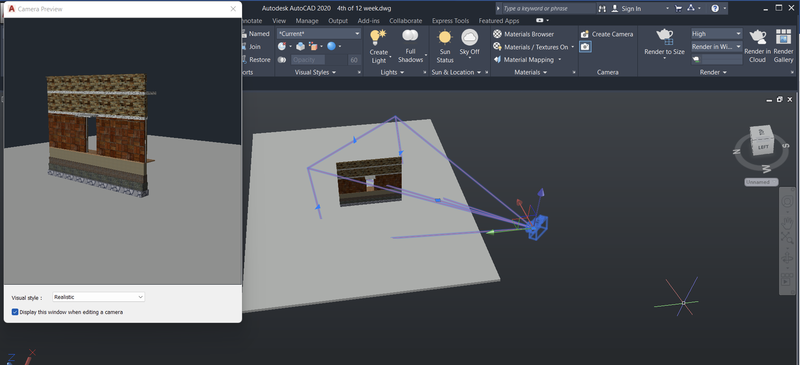Image resolution: width=800 pixels, height=365 pixels.
Task: Open the View ribbon tab
Action: [x=279, y=21]
